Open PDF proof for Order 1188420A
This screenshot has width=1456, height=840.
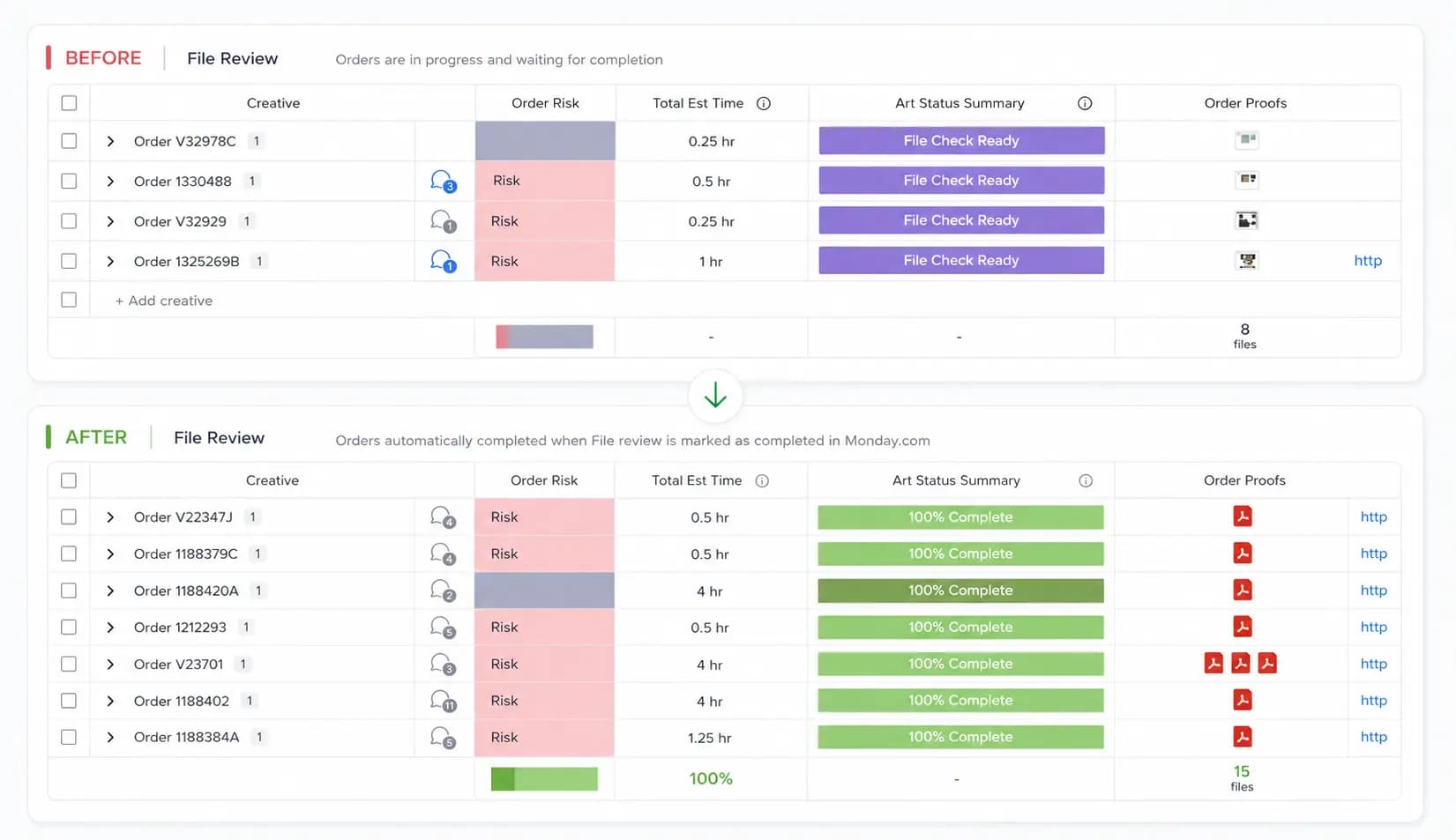click(1243, 590)
